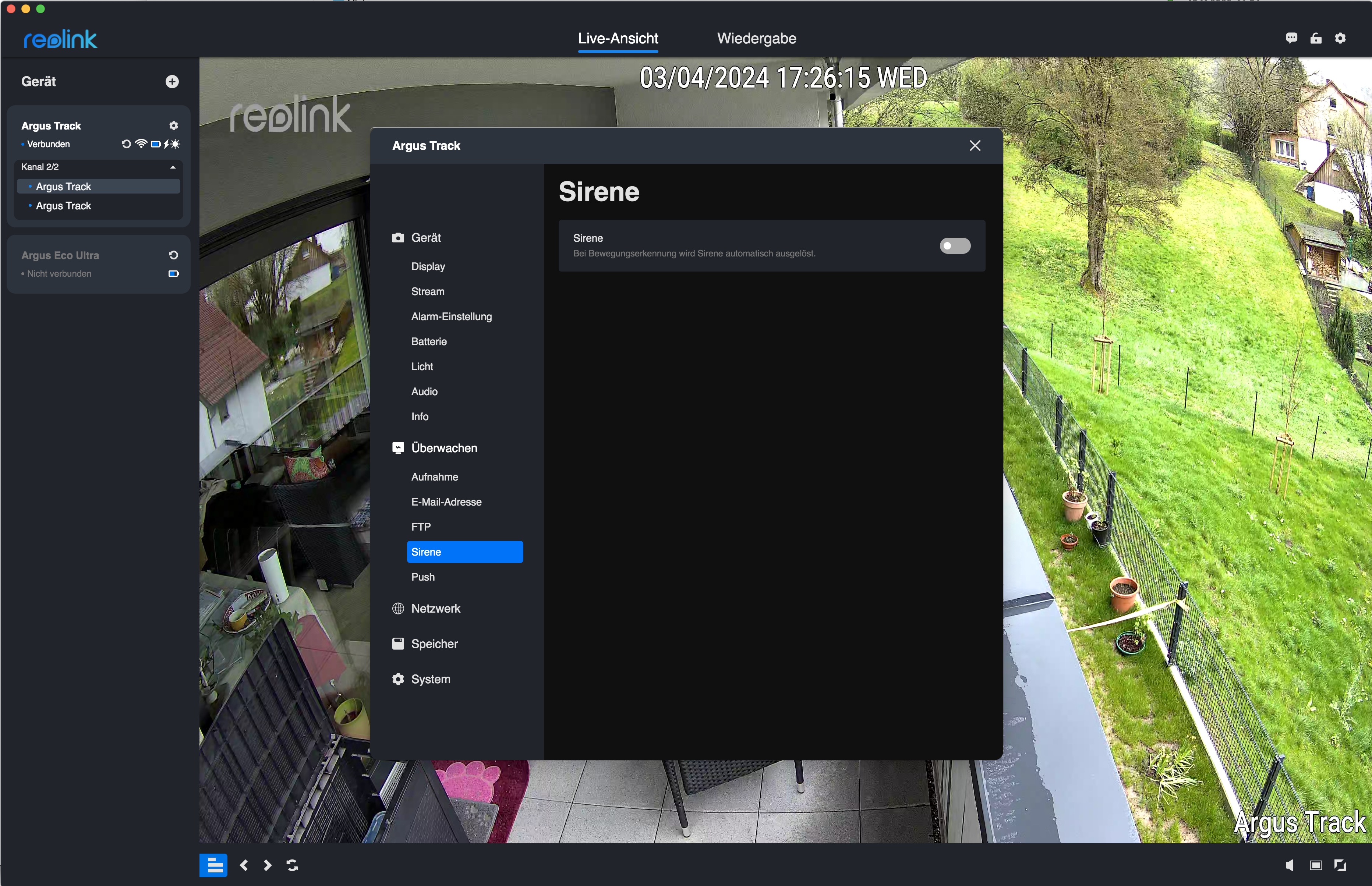1372x886 pixels.
Task: Reconnect the Argus Eco Ultra device
Action: pyautogui.click(x=173, y=255)
